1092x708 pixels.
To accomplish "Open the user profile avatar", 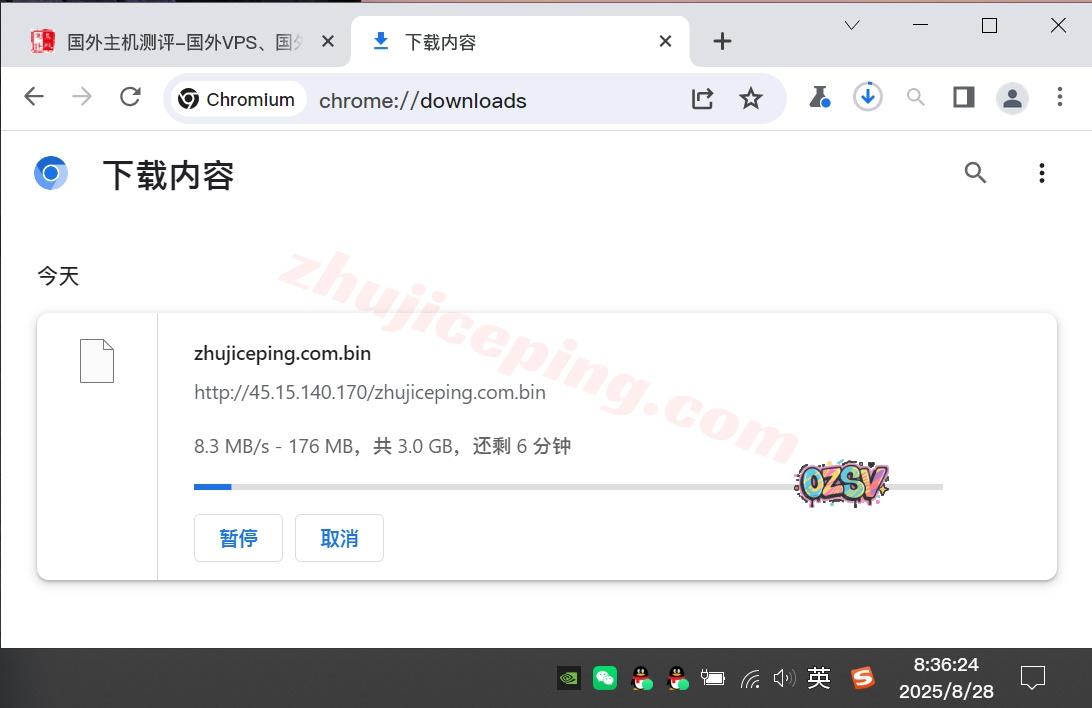I will [x=1012, y=98].
